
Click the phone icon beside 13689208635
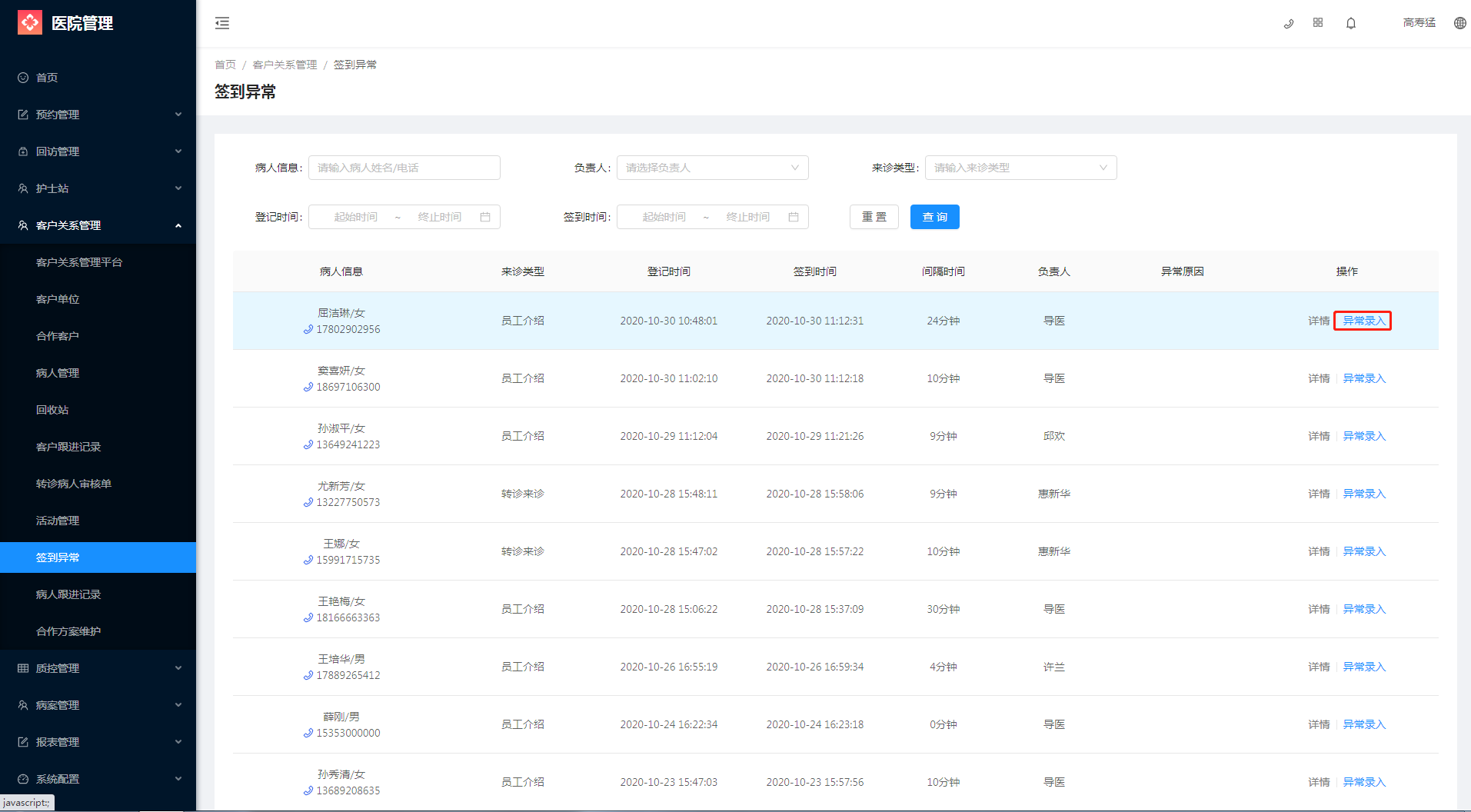click(308, 790)
